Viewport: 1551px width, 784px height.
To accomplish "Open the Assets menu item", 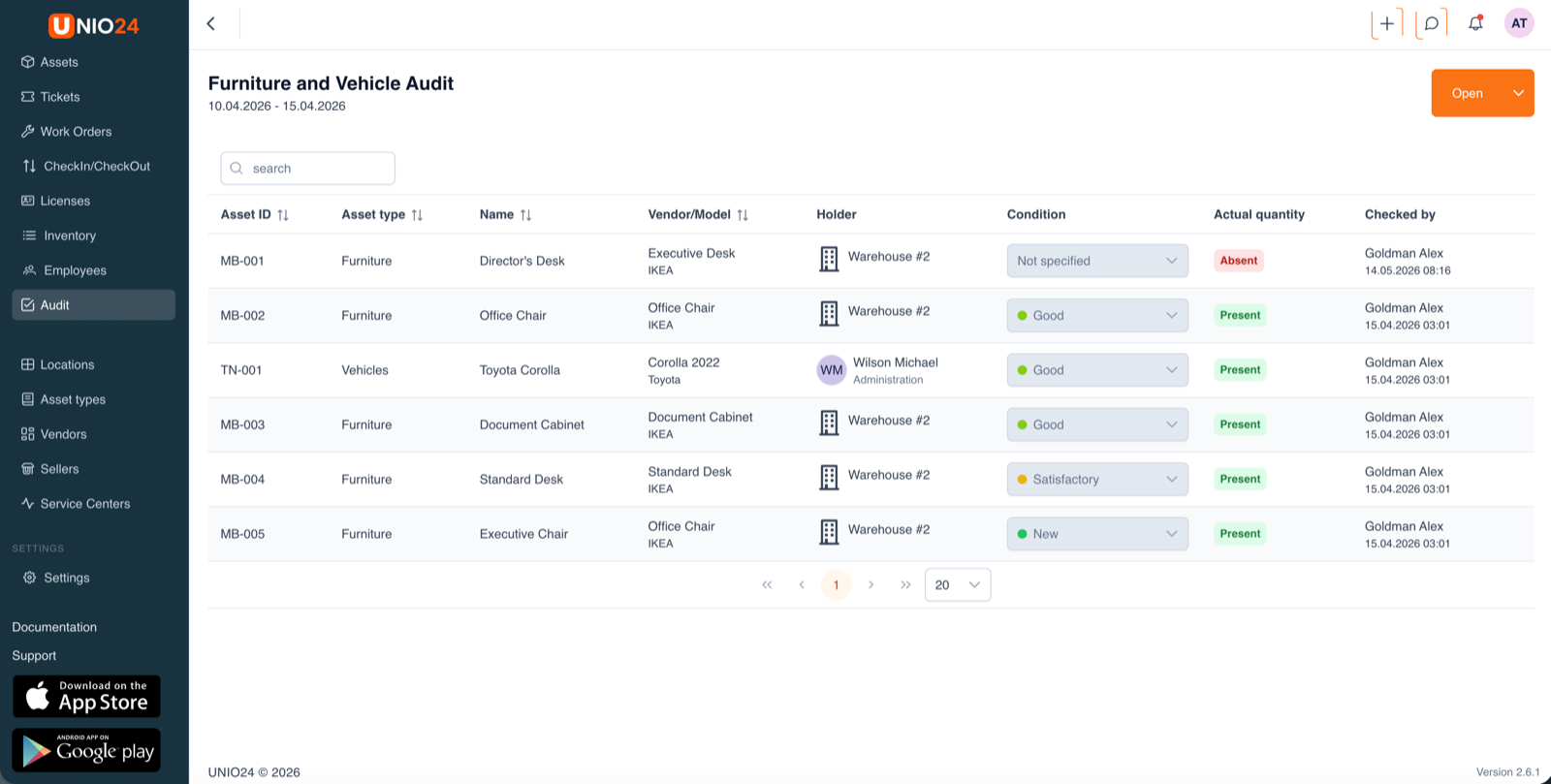I will pyautogui.click(x=93, y=62).
